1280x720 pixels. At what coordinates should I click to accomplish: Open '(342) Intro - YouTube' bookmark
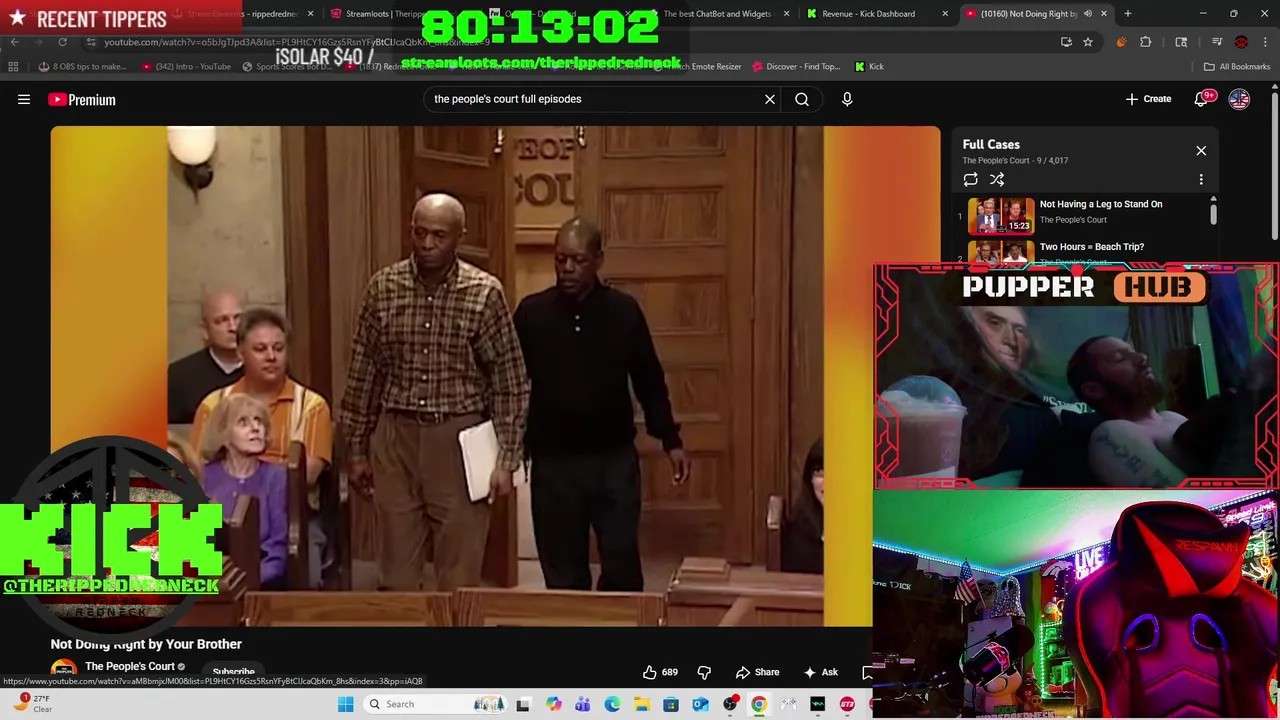[x=186, y=67]
